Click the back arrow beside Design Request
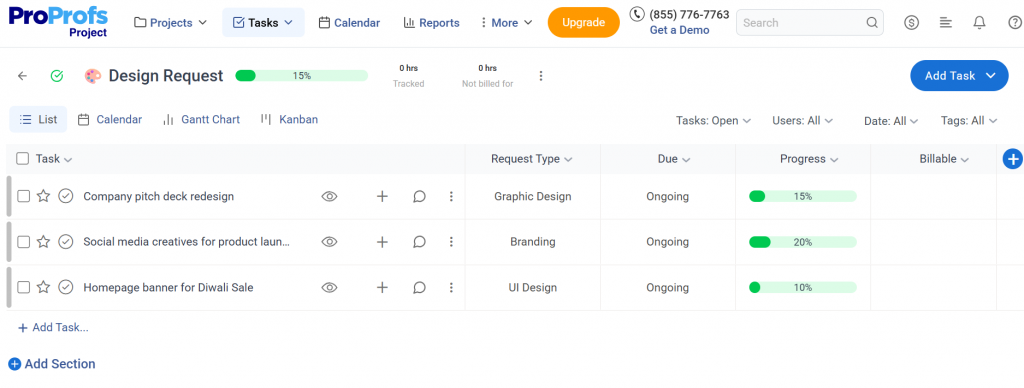This screenshot has width=1024, height=388. click(x=23, y=76)
